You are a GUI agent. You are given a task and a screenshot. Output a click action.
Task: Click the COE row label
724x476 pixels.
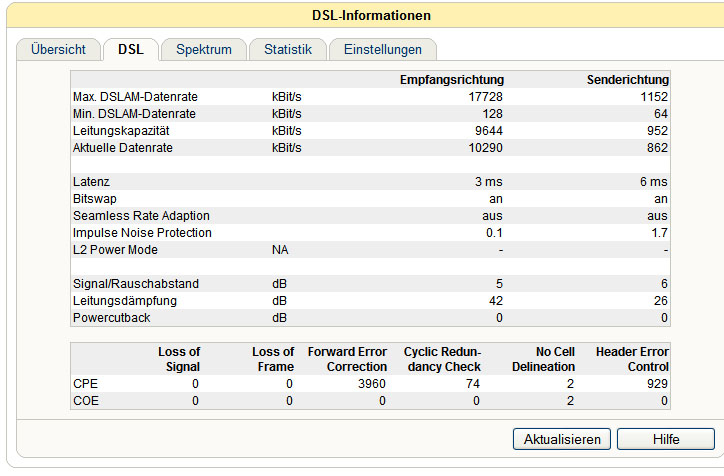(86, 400)
